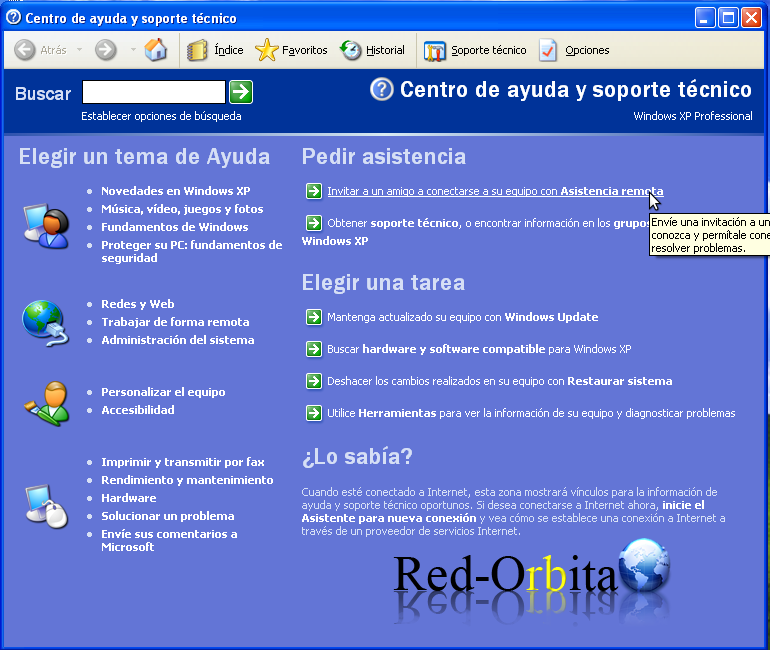The image size is (770, 650).
Task: Open Opciones checkmark page icon
Action: point(548,50)
